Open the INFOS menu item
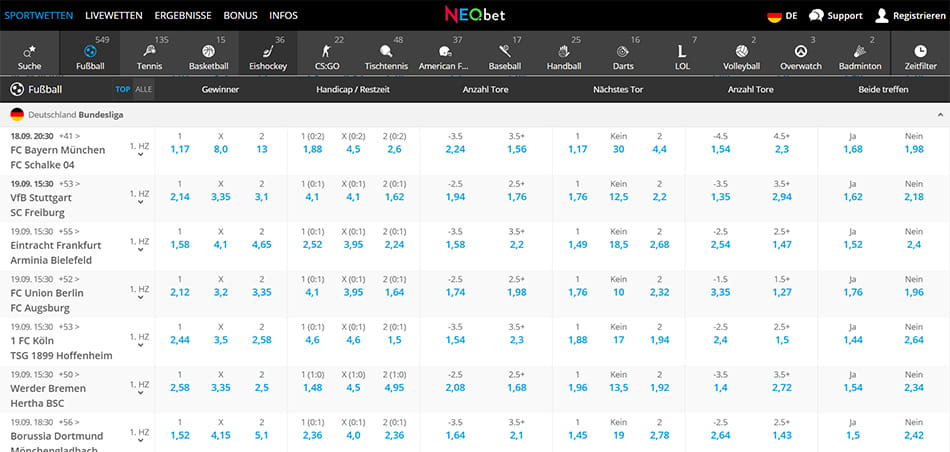Screen dimensions: 950x452 [x=284, y=16]
